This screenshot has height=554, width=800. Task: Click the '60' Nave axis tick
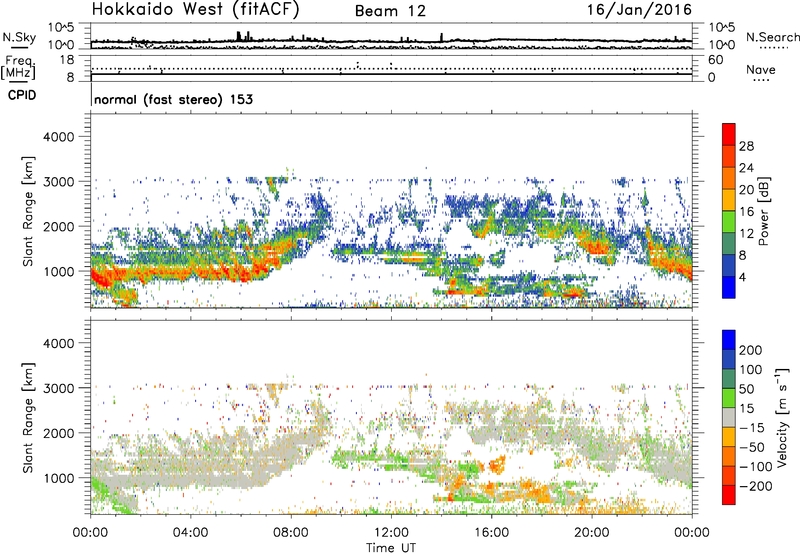coord(715,60)
